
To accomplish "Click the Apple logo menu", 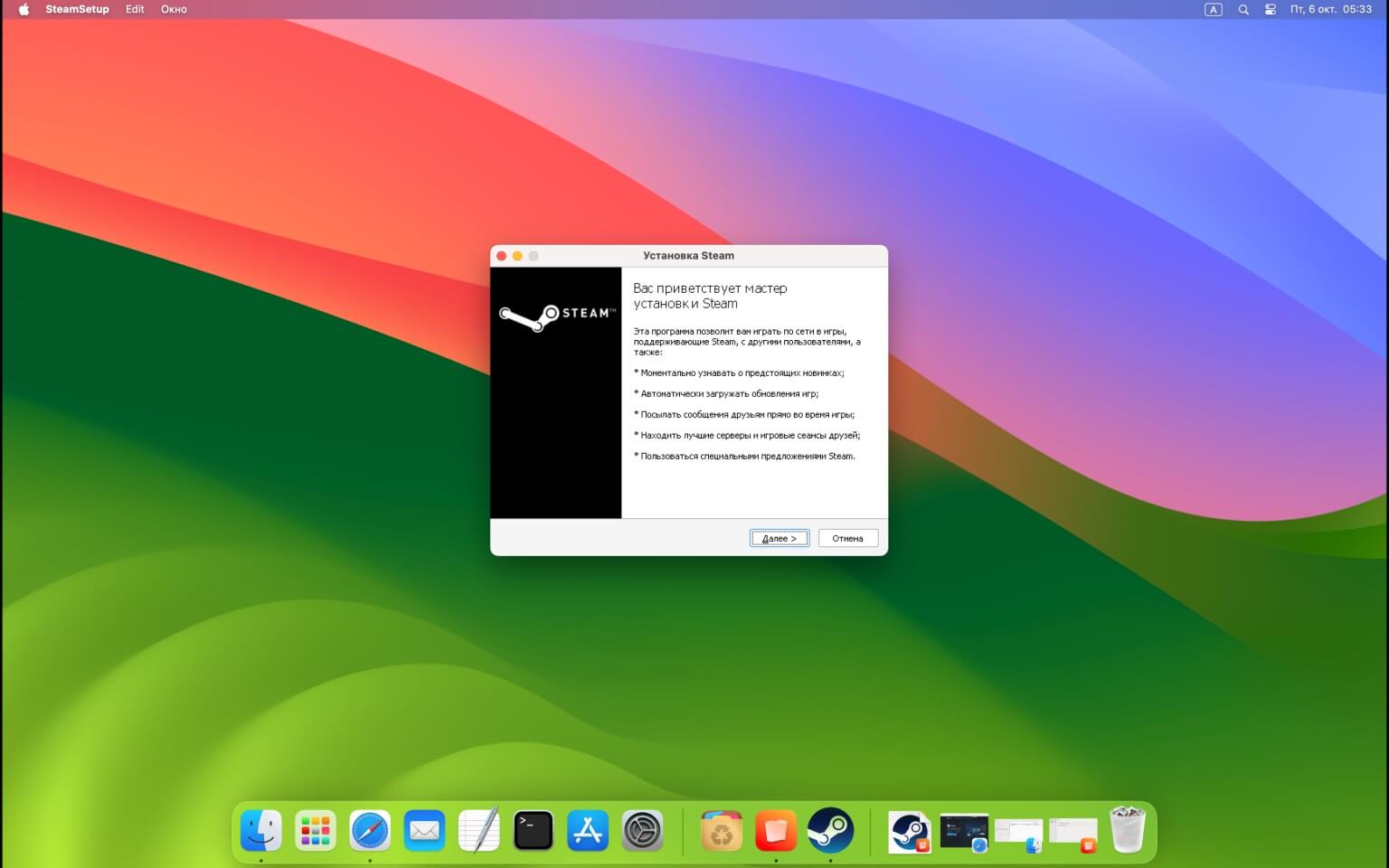I will pyautogui.click(x=24, y=9).
